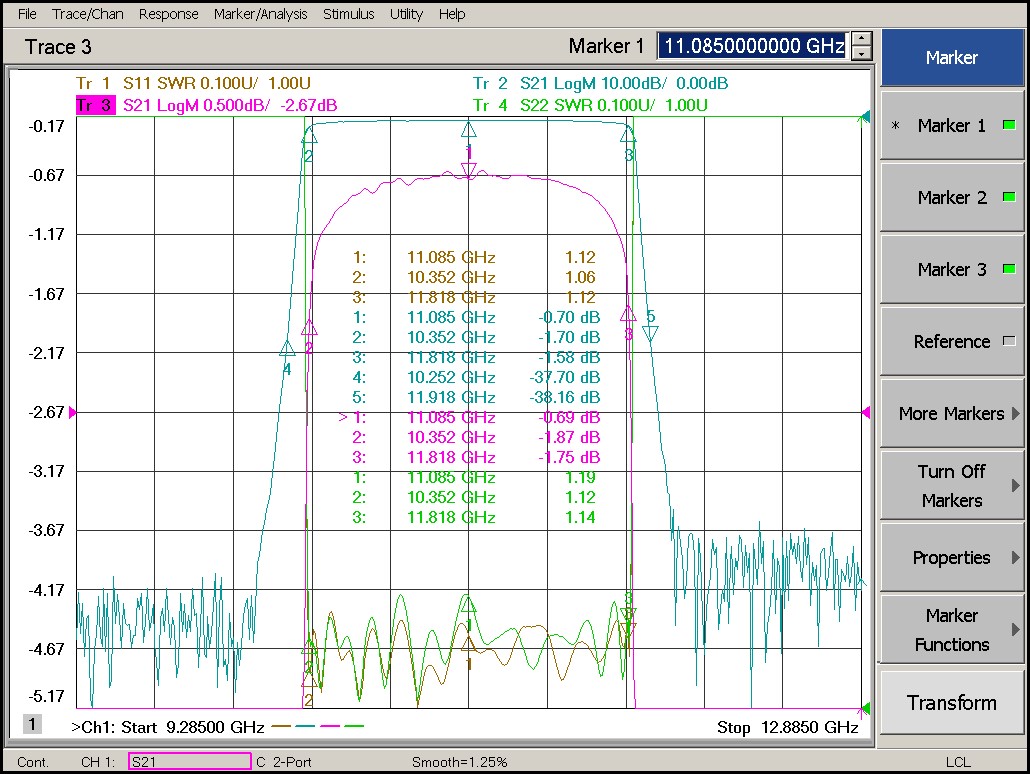The height and width of the screenshot is (774, 1030).
Task: Click the magenta reference level arrow at -2.67
Action: click(72, 412)
